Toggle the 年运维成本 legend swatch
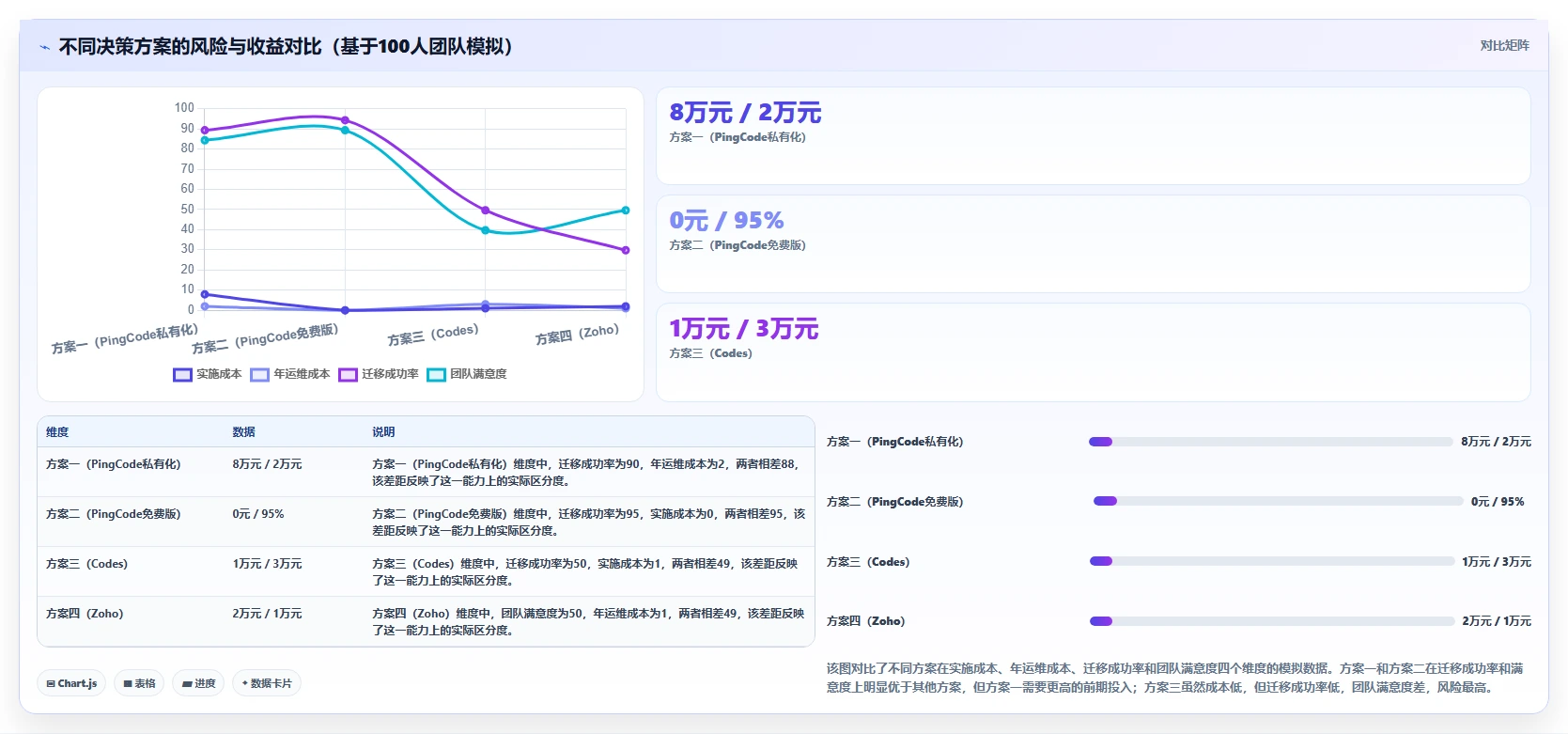 259,374
